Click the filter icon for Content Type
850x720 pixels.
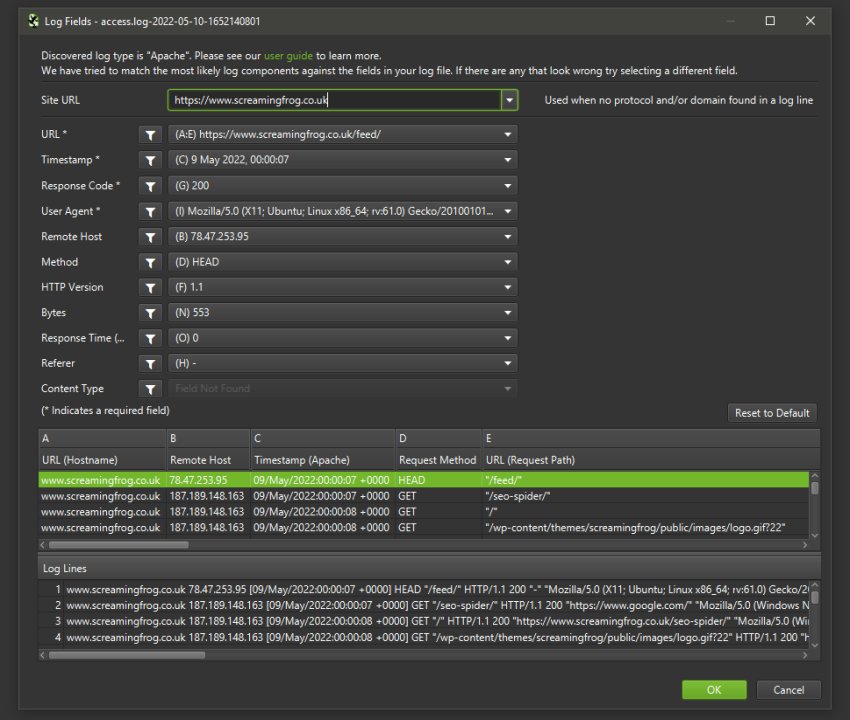tap(150, 389)
